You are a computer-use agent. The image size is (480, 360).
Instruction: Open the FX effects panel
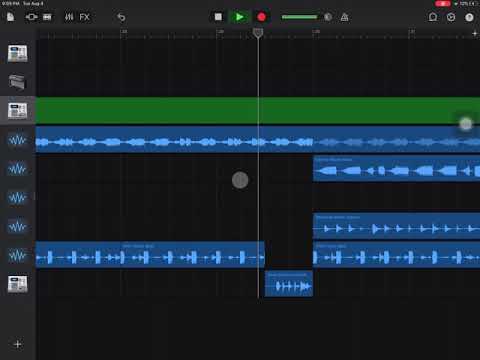click(x=85, y=17)
